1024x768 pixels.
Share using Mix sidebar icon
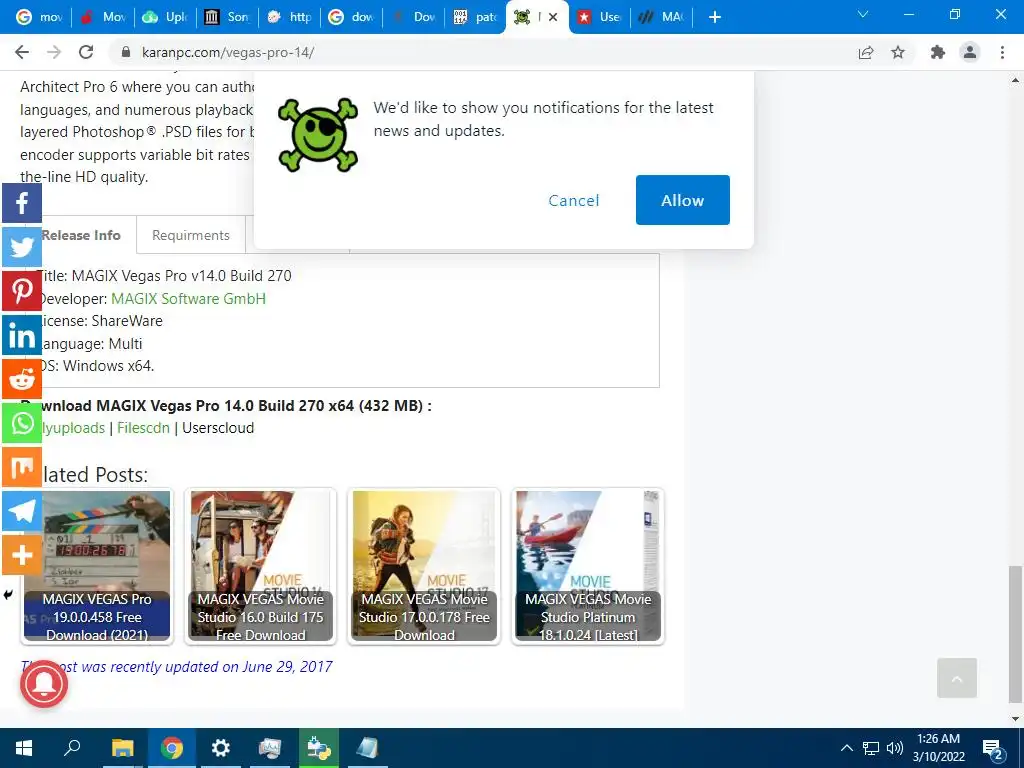(22, 467)
